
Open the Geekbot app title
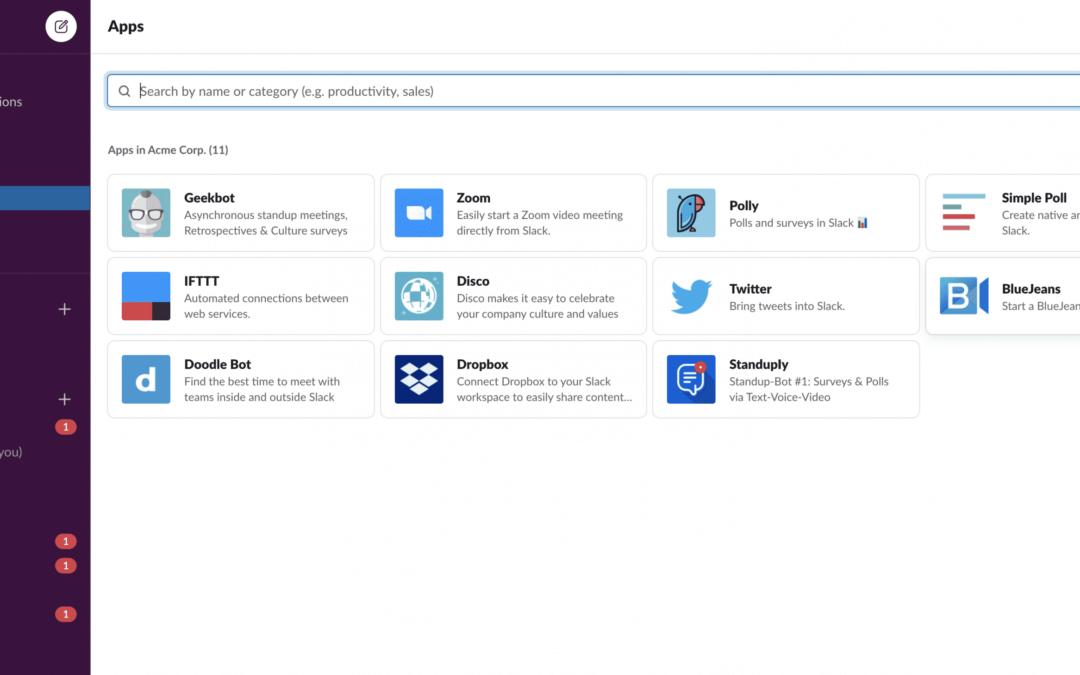coord(209,198)
